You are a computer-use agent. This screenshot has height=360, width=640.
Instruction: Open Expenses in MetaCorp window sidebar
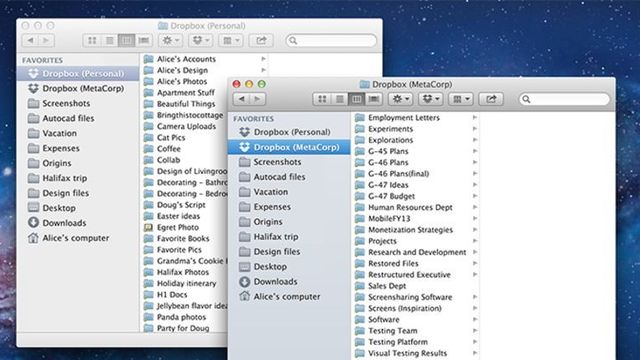tap(289, 207)
